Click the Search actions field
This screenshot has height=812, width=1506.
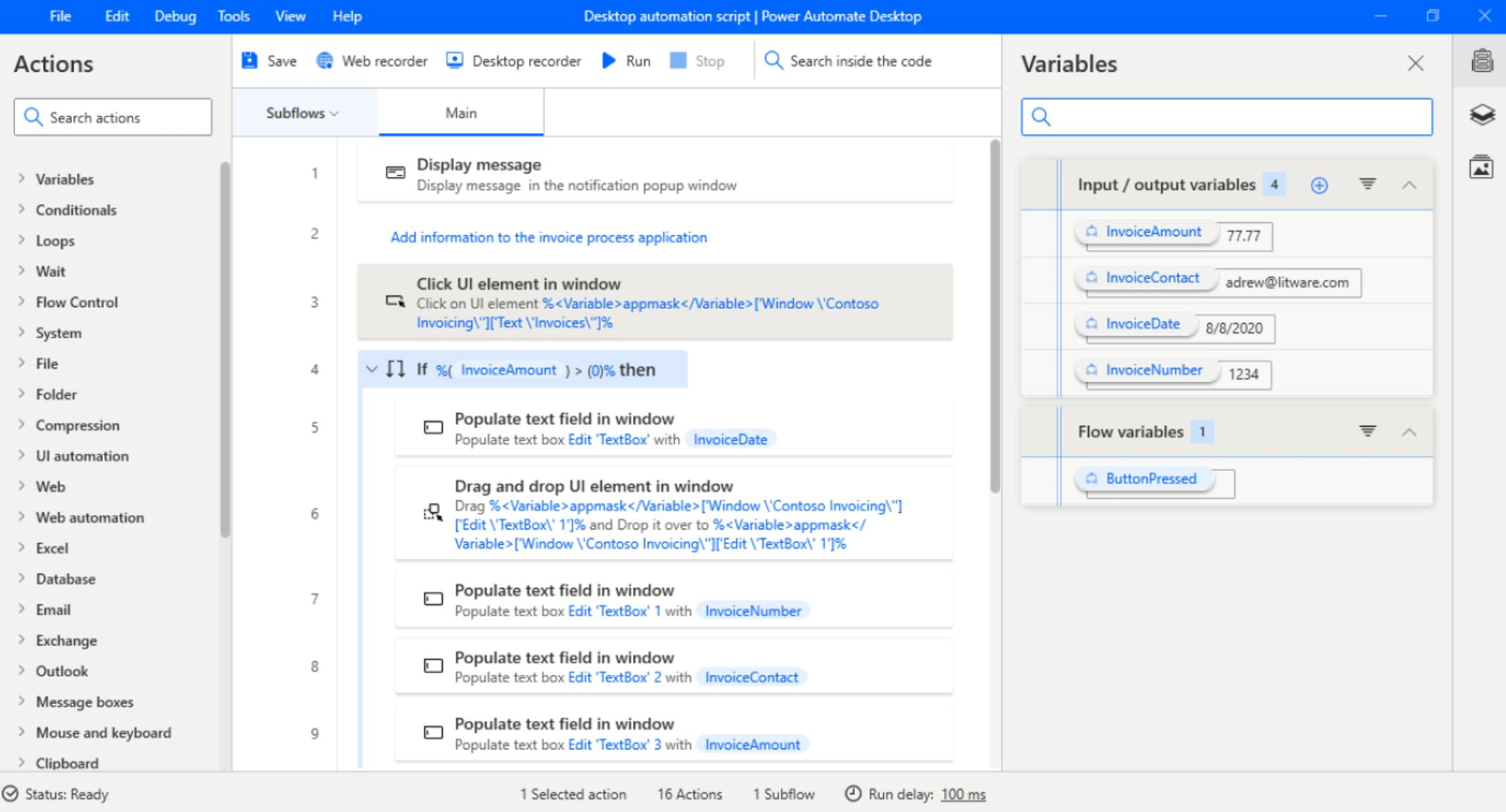pyautogui.click(x=113, y=117)
